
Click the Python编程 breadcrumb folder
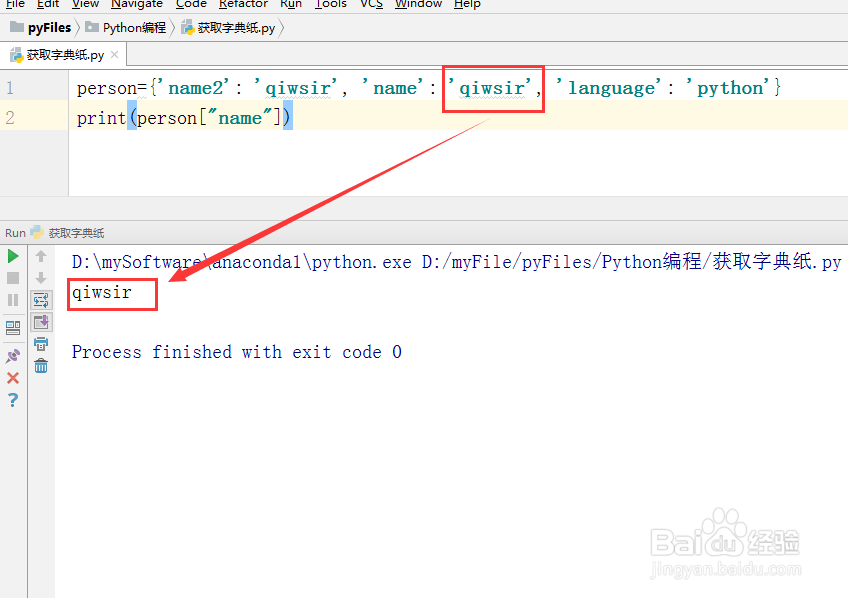(x=126, y=28)
